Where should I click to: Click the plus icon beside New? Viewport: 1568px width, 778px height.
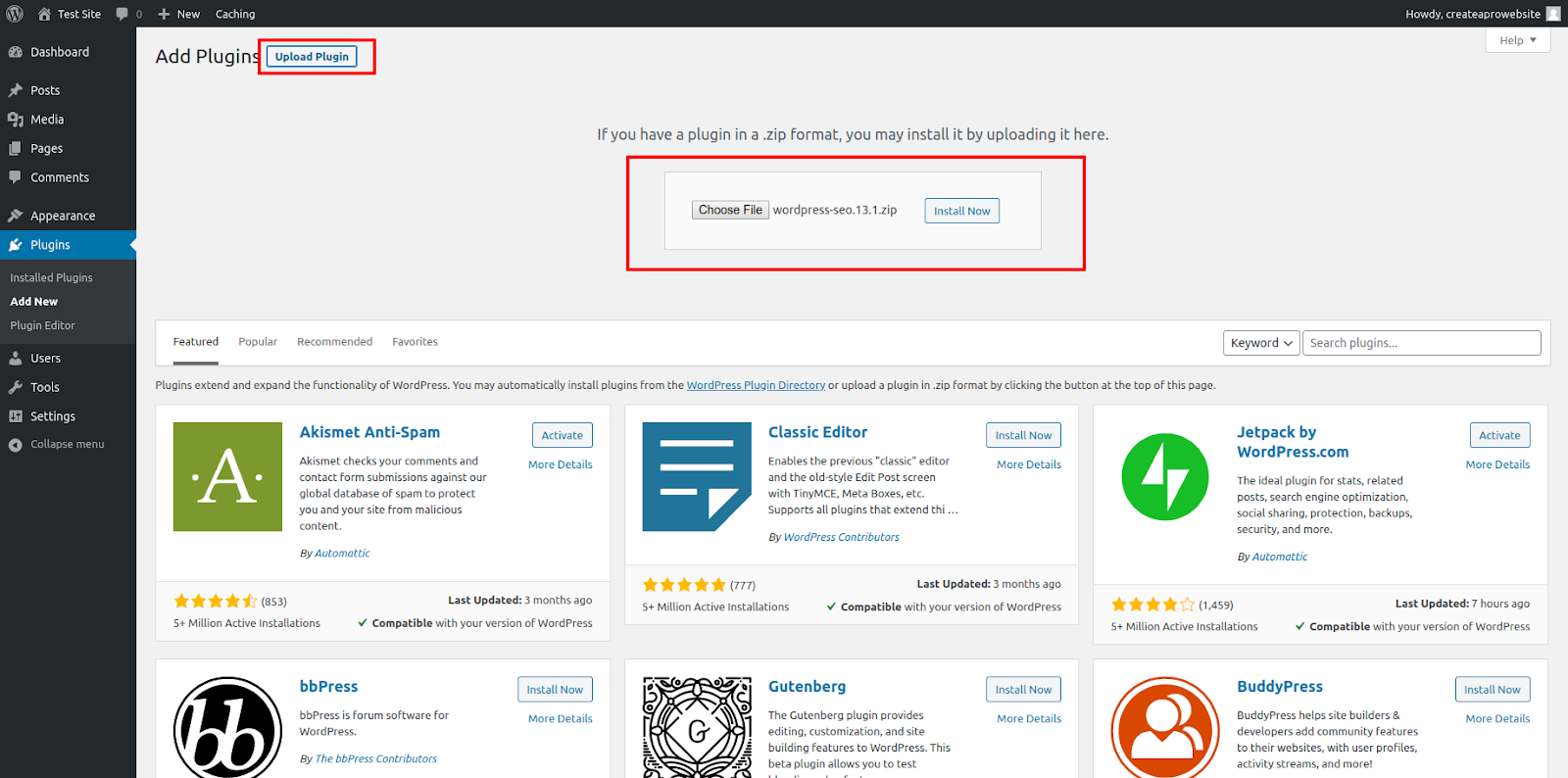pyautogui.click(x=164, y=14)
